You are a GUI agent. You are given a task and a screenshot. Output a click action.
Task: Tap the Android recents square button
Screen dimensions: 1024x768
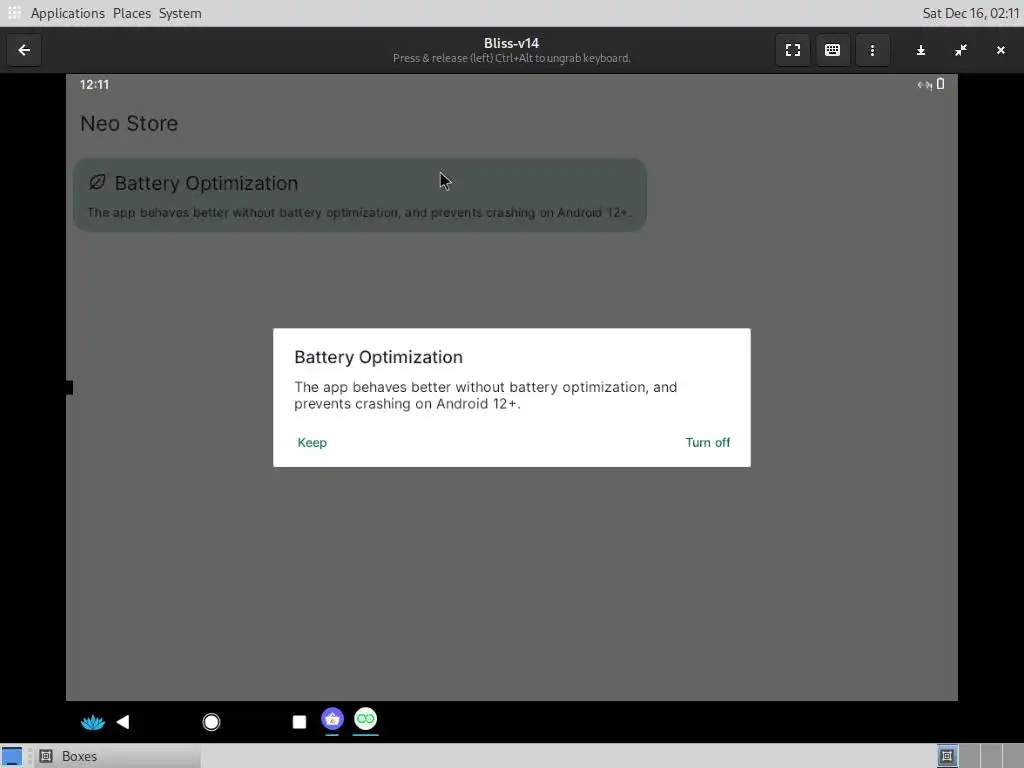click(x=299, y=722)
